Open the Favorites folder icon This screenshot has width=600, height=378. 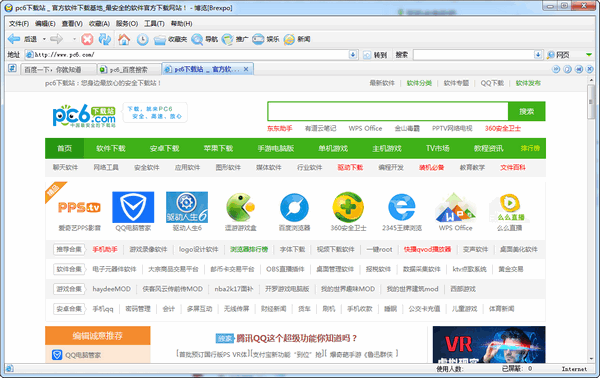point(160,39)
